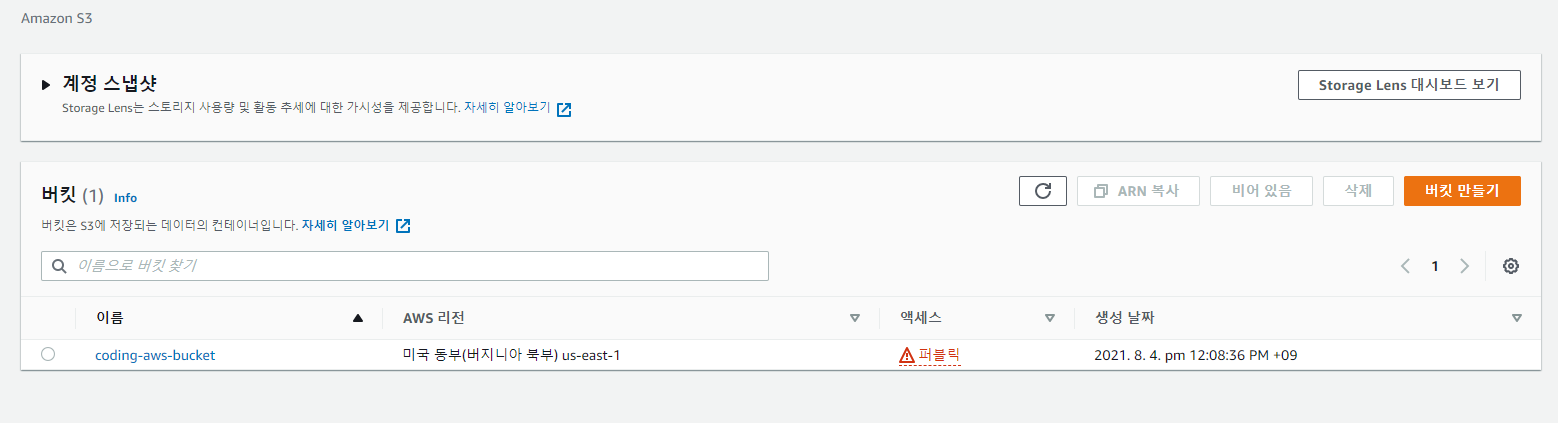Viewport: 1558px width, 423px height.
Task: Click the bucket name search field
Action: [405, 266]
